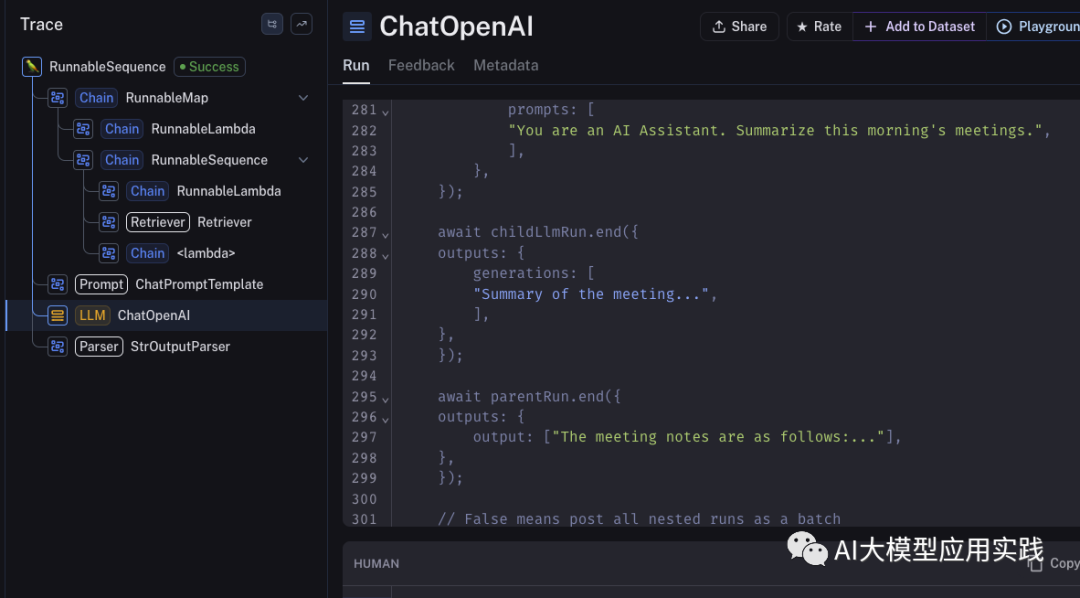
Task: Click the Parser type badge
Action: (x=98, y=346)
